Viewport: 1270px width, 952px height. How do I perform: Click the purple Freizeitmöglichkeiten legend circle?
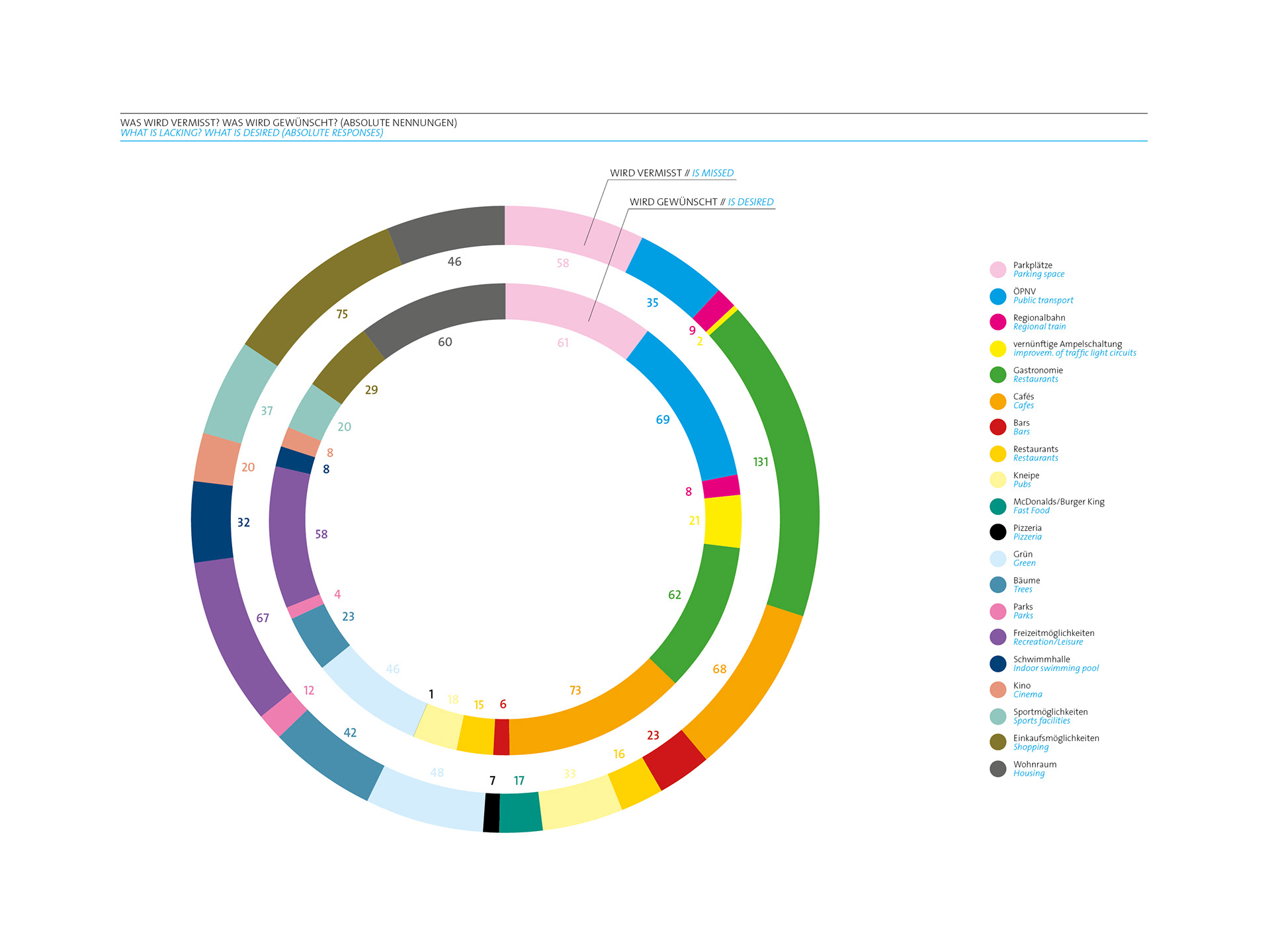tap(997, 637)
